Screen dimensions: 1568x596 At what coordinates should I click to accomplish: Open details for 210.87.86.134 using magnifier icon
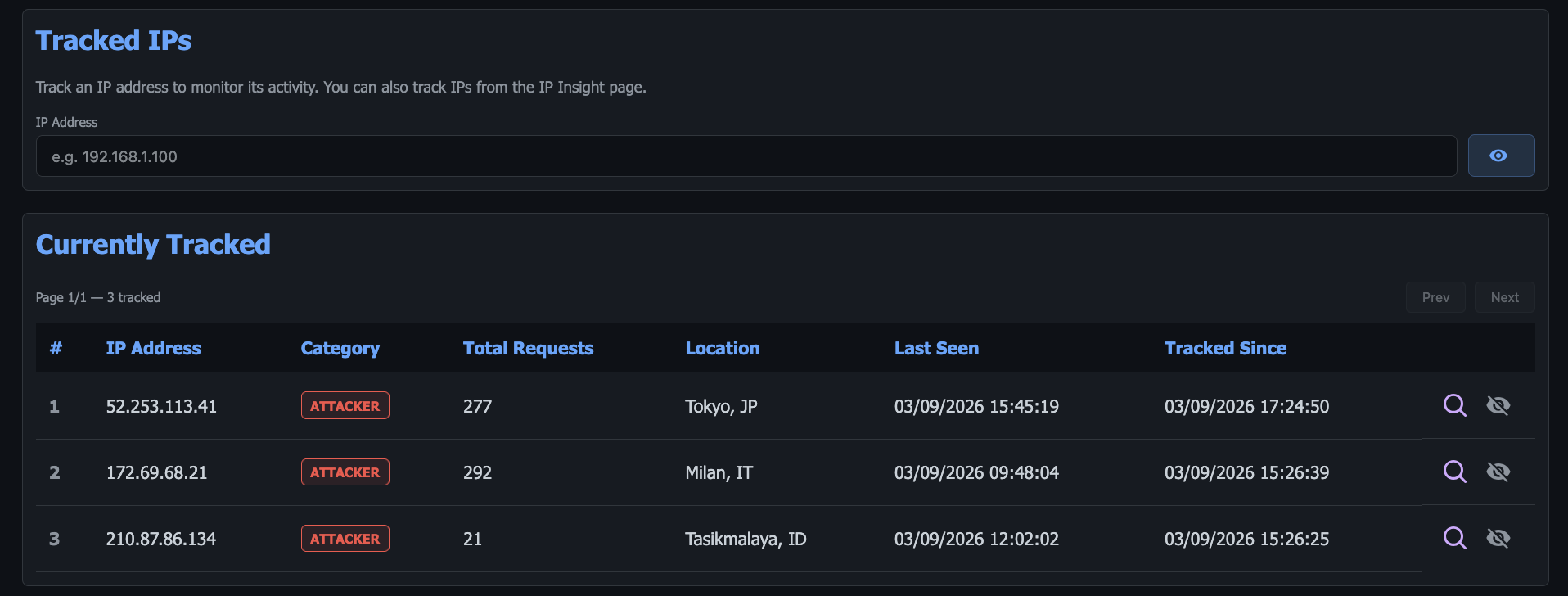click(x=1454, y=538)
